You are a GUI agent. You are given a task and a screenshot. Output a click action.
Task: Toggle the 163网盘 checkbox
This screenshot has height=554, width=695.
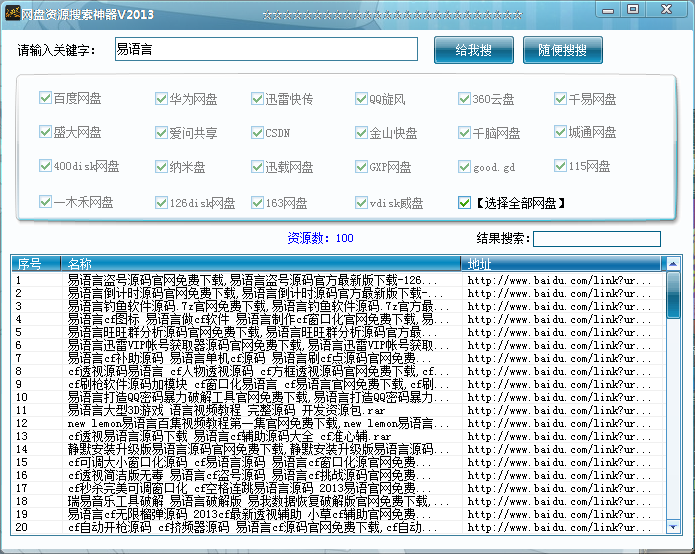pyautogui.click(x=257, y=203)
